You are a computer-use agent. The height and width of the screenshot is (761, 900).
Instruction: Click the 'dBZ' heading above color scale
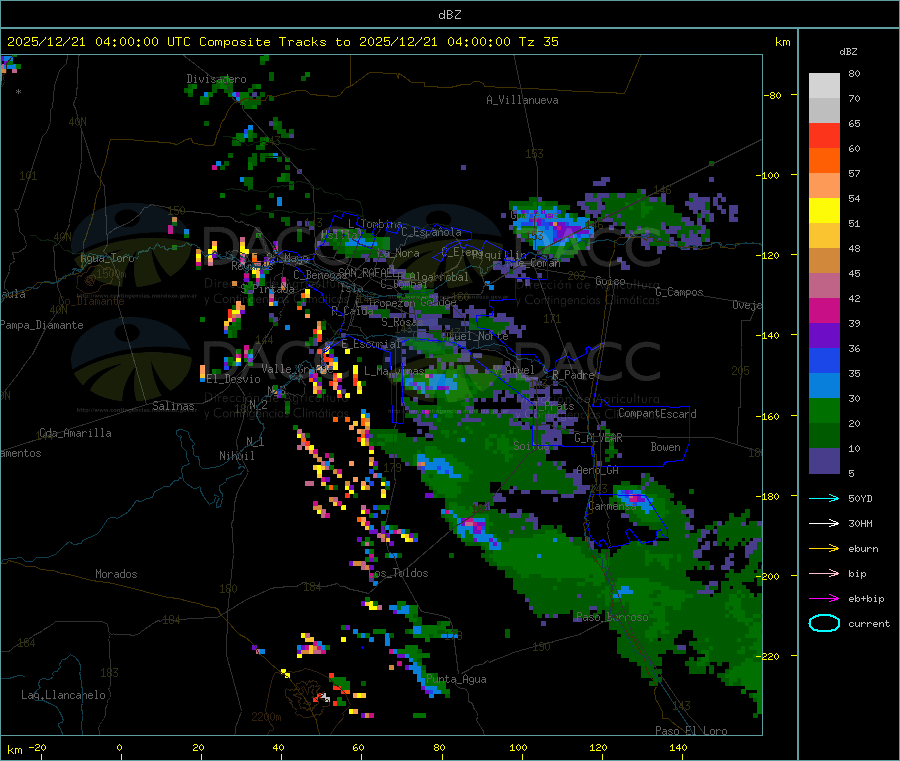[x=848, y=52]
